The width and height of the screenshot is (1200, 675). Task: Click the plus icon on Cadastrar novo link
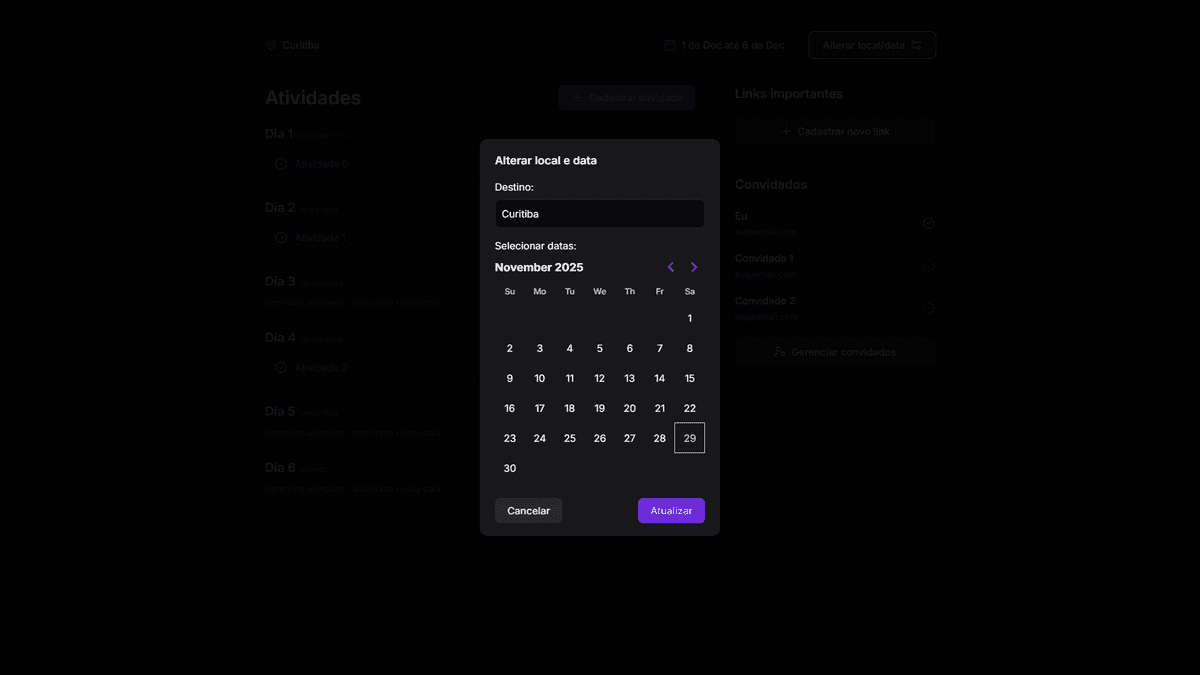785,131
